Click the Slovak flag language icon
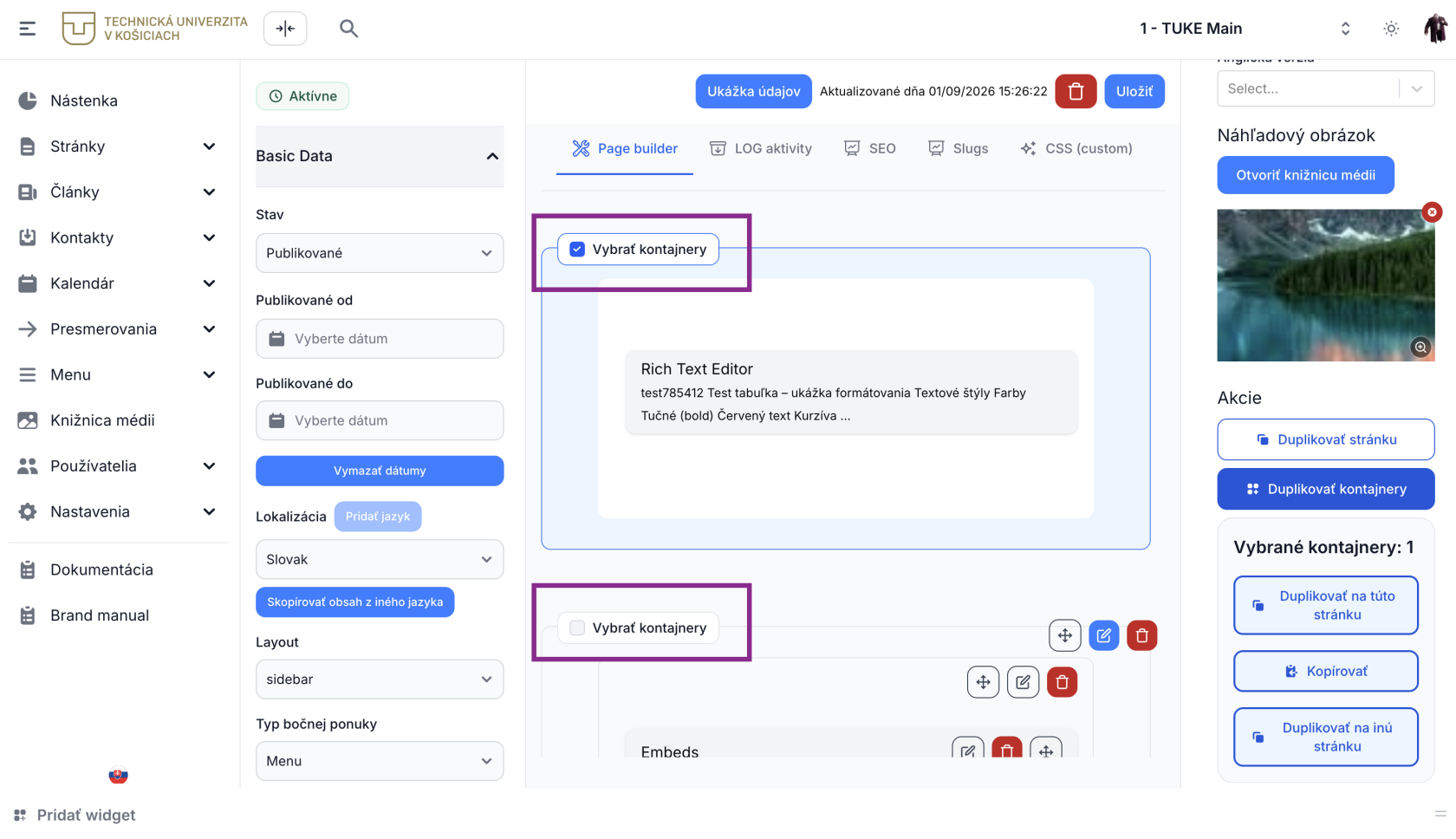1456x839 pixels. [x=119, y=776]
